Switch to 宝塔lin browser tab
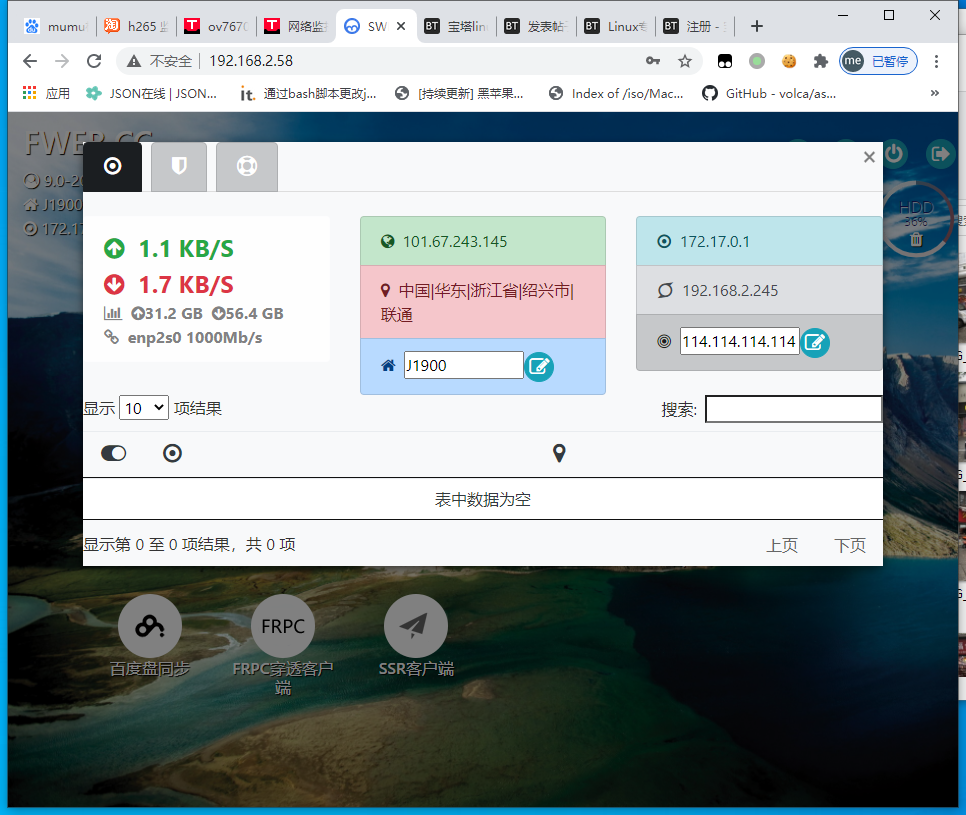 [x=457, y=26]
